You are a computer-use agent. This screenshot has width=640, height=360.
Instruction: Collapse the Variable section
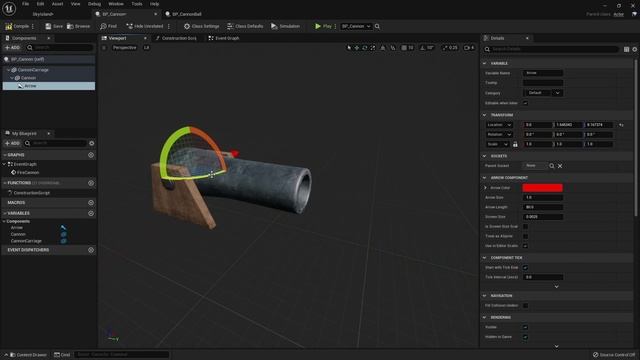pos(484,64)
